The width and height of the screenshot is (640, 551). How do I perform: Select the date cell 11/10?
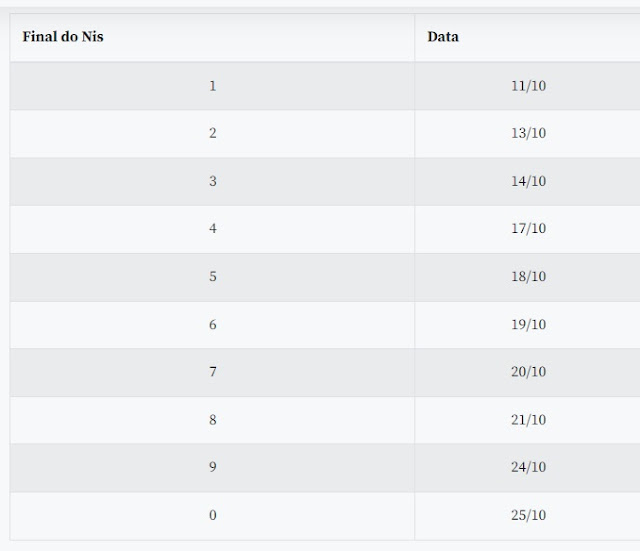[527, 86]
